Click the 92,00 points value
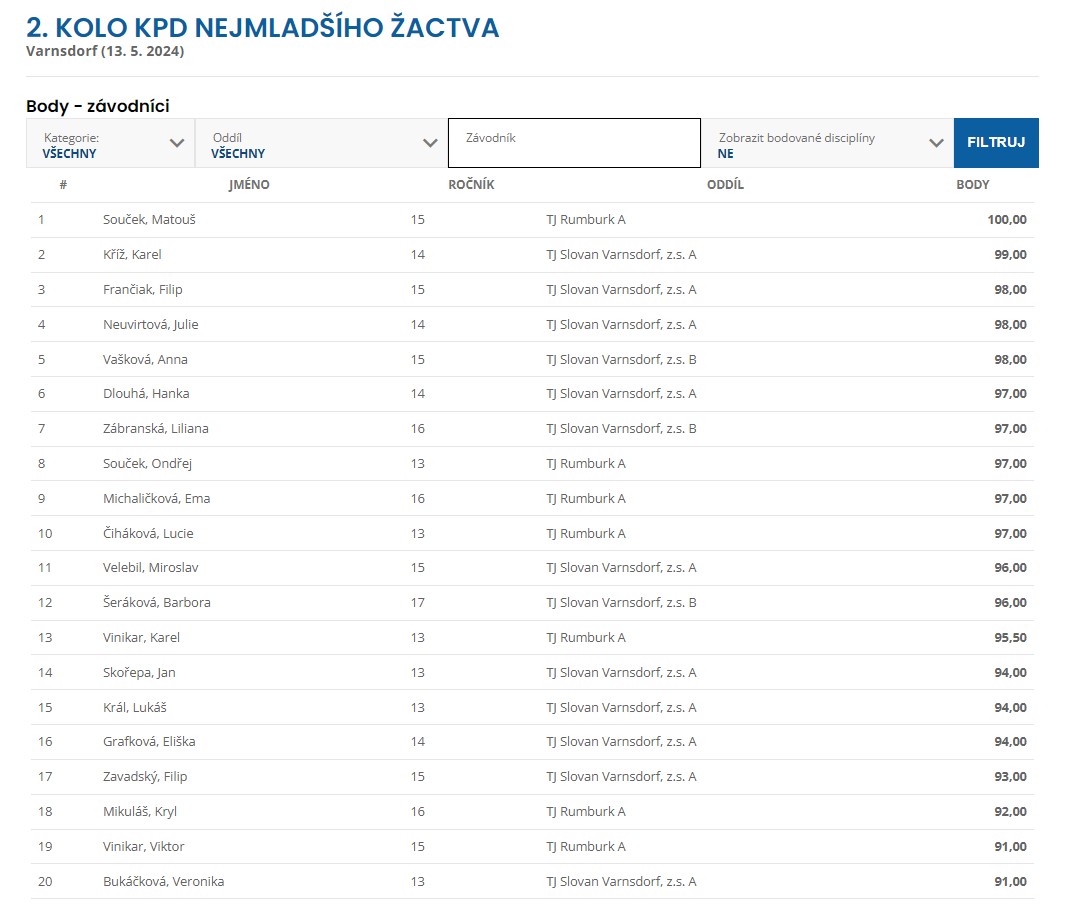The image size is (1088, 905). (x=1010, y=811)
